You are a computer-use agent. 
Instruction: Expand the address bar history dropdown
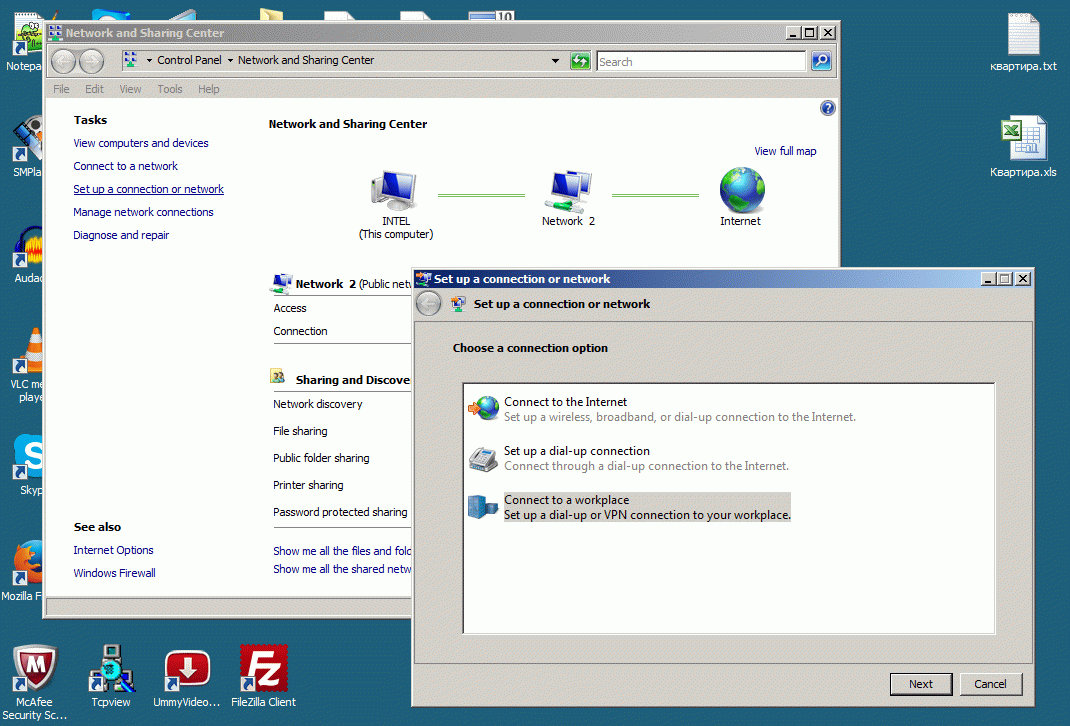tap(555, 61)
